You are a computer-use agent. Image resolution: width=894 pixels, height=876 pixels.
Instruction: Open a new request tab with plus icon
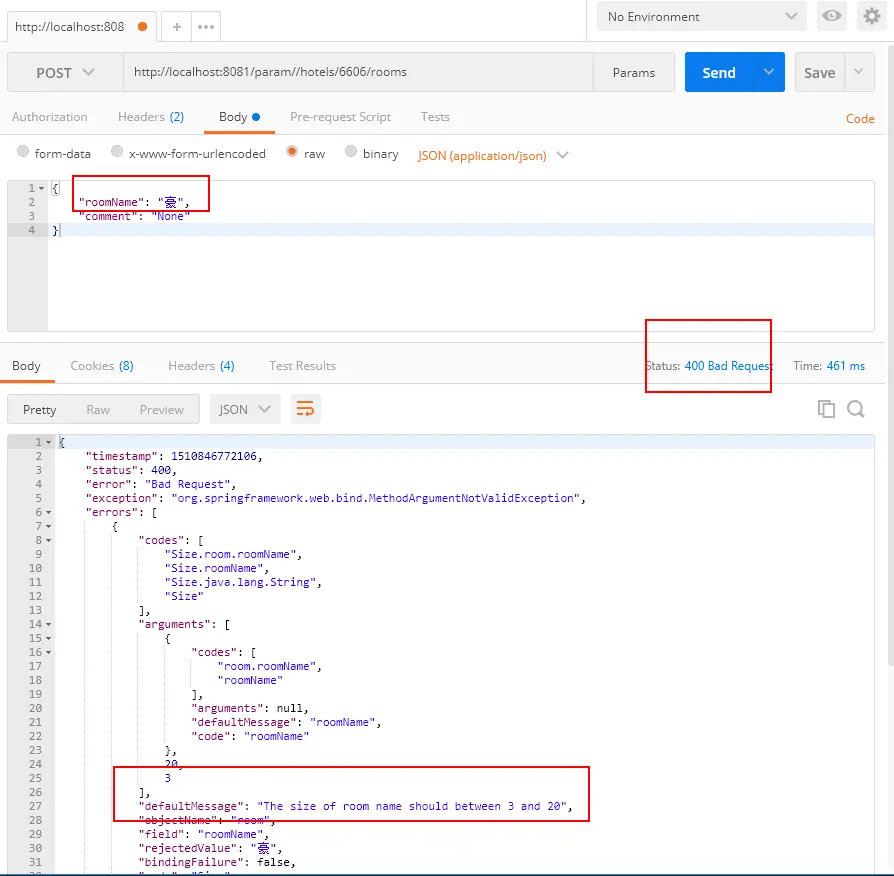pos(177,27)
